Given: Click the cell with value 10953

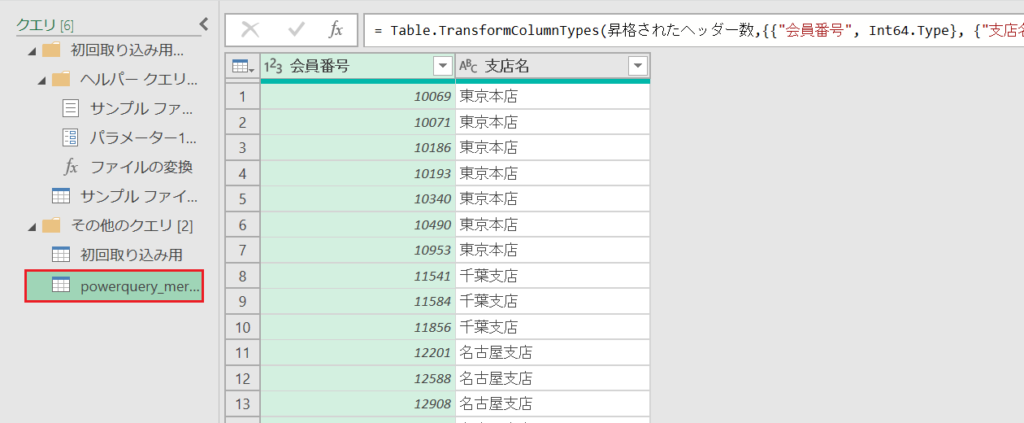Looking at the screenshot, I should tap(358, 250).
